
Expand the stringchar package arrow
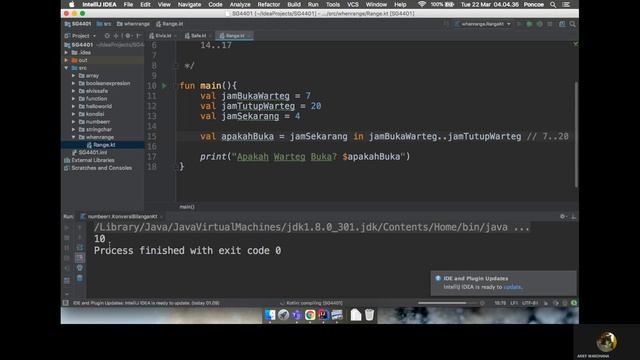coord(73,129)
